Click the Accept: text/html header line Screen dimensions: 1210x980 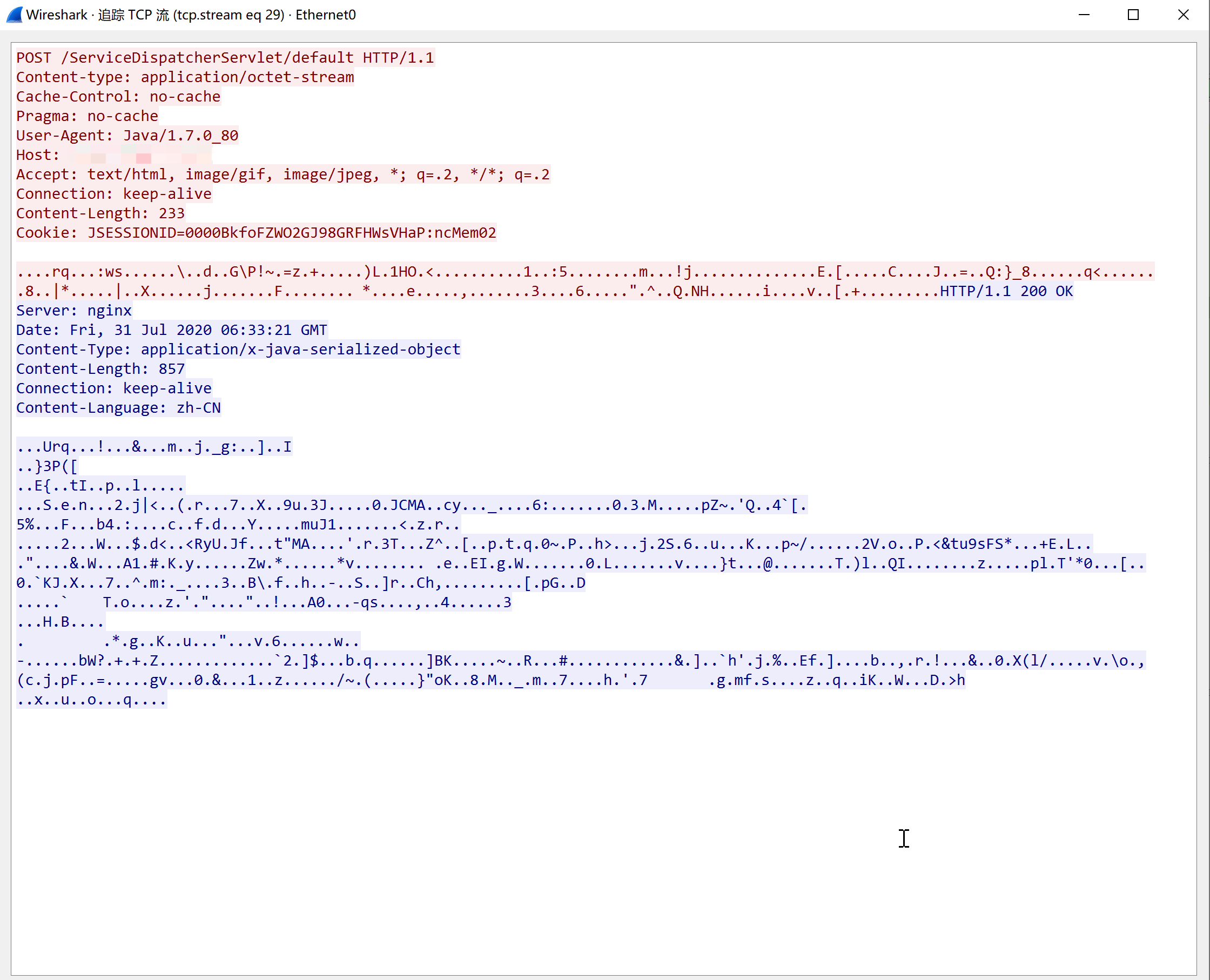coord(282,174)
